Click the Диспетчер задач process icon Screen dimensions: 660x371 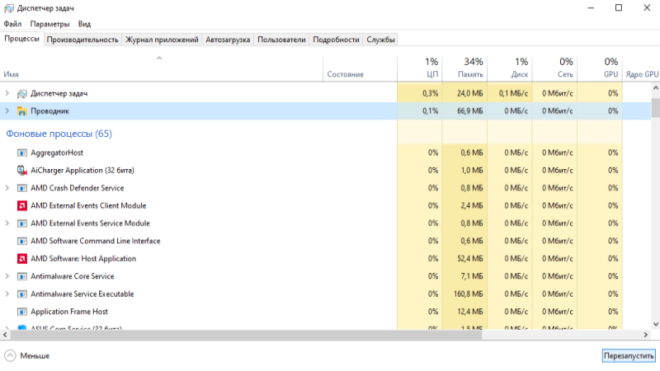(x=22, y=93)
